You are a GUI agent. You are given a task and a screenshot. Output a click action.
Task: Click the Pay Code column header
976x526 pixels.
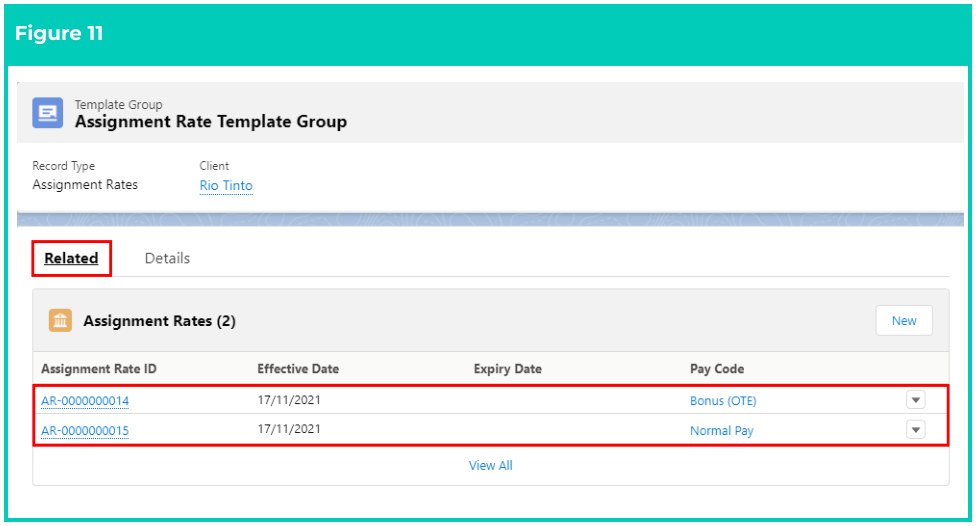tap(717, 369)
